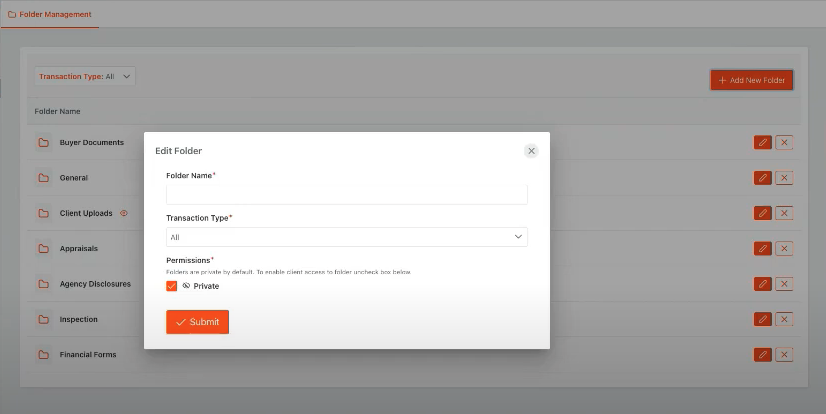Open the Transaction Type dropdown in dialog
826x414 pixels.
(x=347, y=237)
